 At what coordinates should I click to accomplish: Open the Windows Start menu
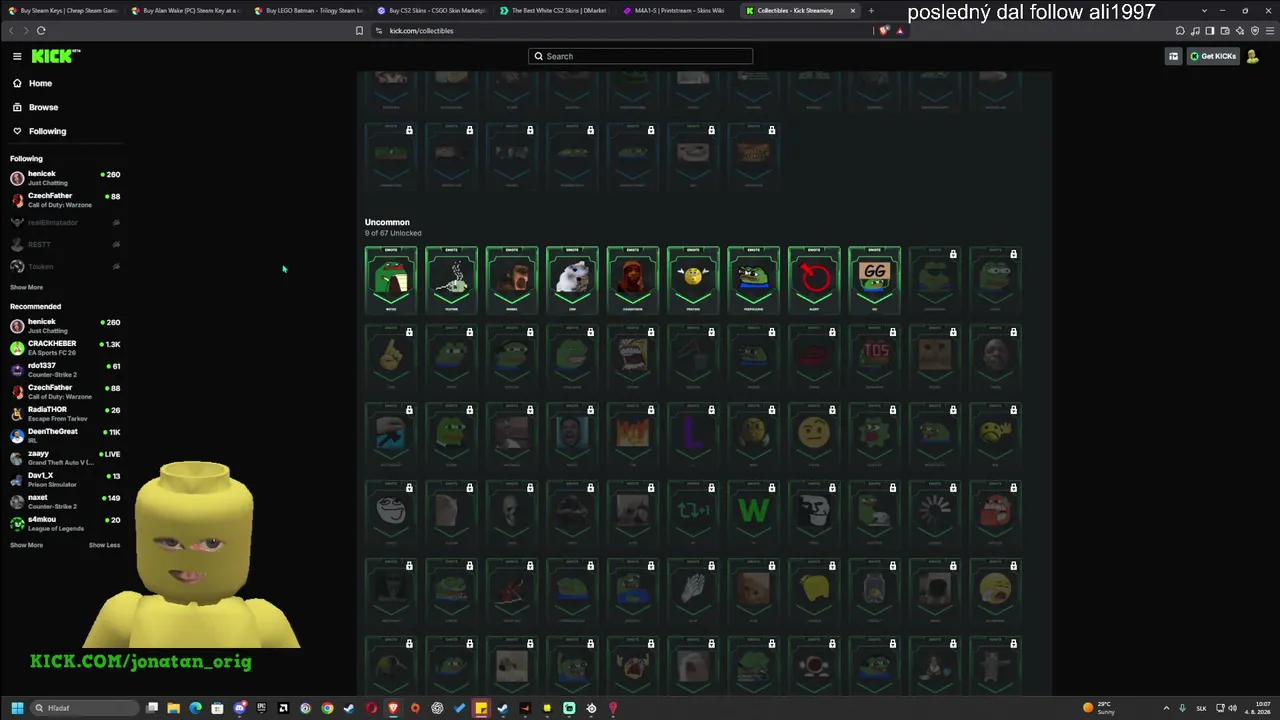tap(17, 708)
